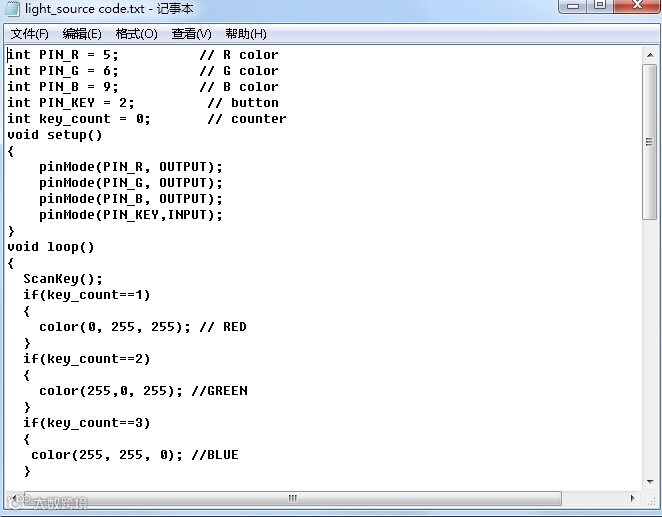662x517 pixels.
Task: Click the 'void loop()' line
Action: pos(51,247)
